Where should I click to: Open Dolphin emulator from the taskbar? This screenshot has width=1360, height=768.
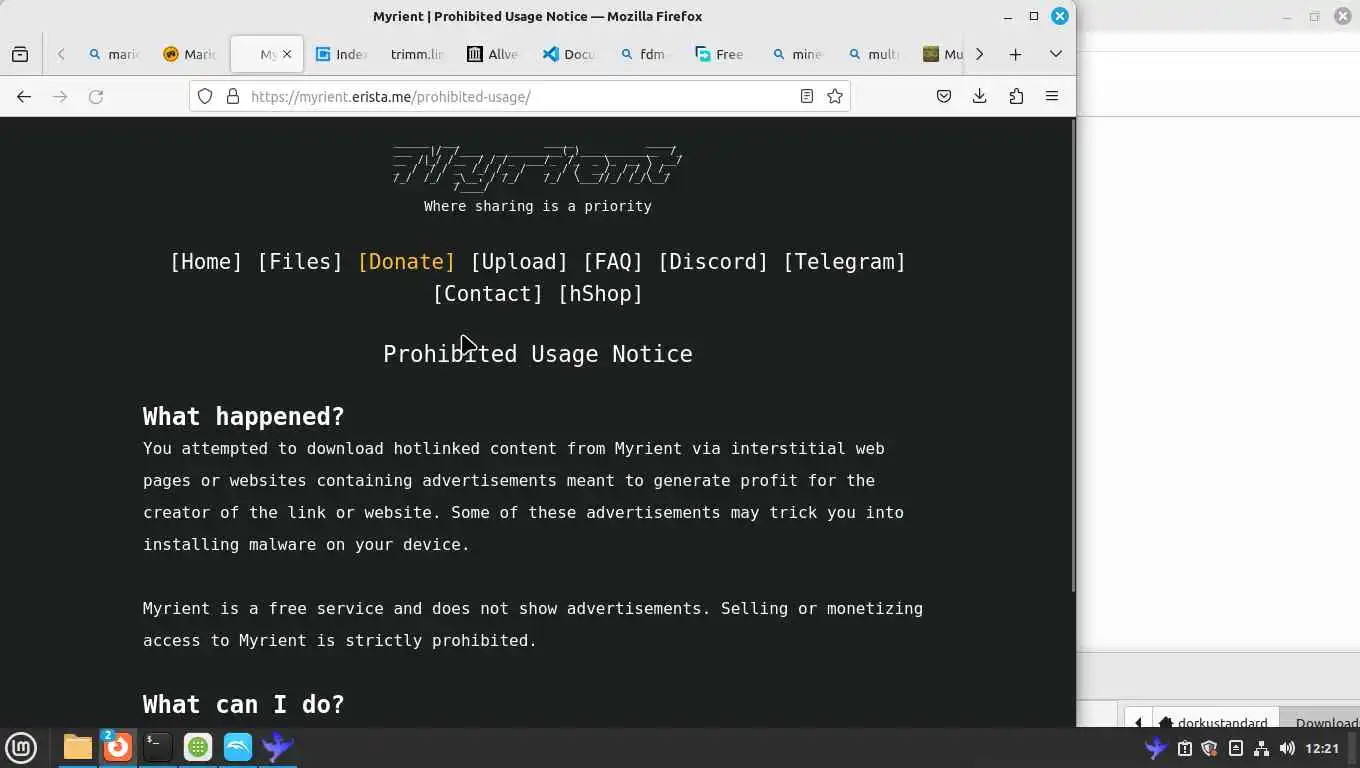coord(238,747)
